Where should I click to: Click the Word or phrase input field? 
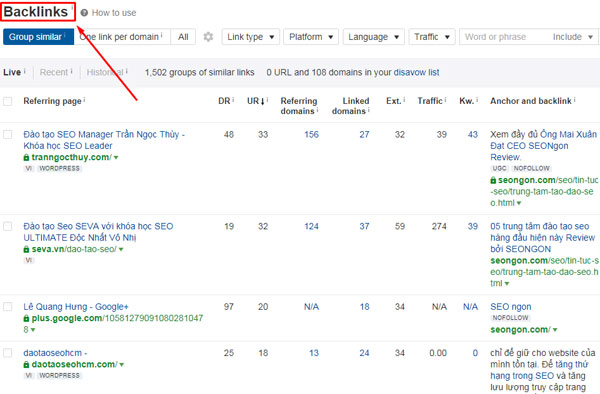click(502, 37)
